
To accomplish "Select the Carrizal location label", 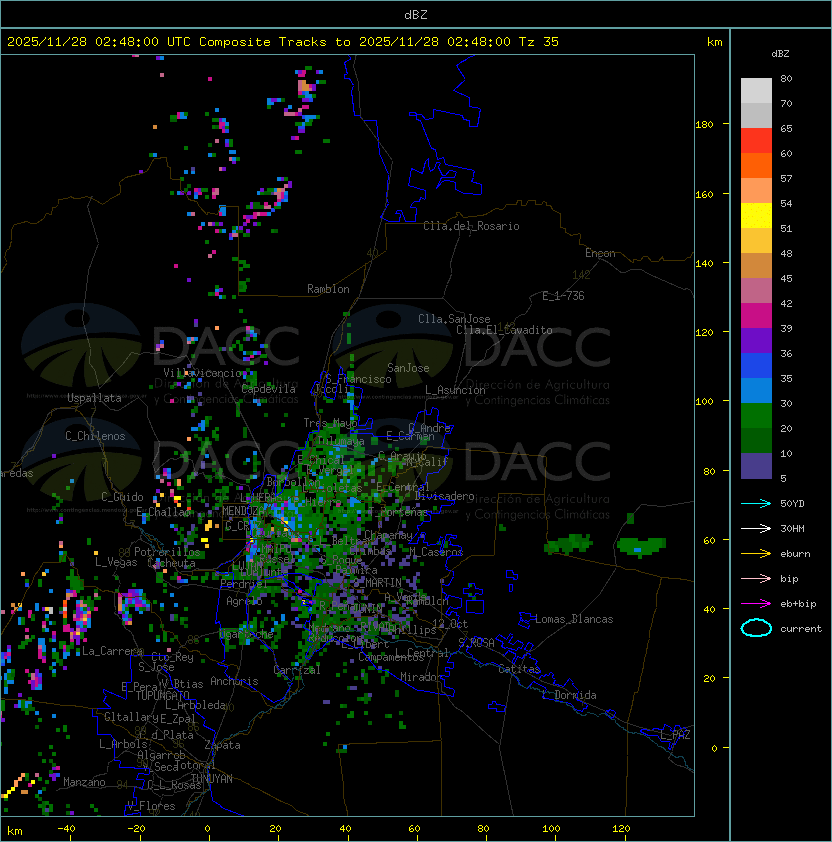I will click(297, 670).
